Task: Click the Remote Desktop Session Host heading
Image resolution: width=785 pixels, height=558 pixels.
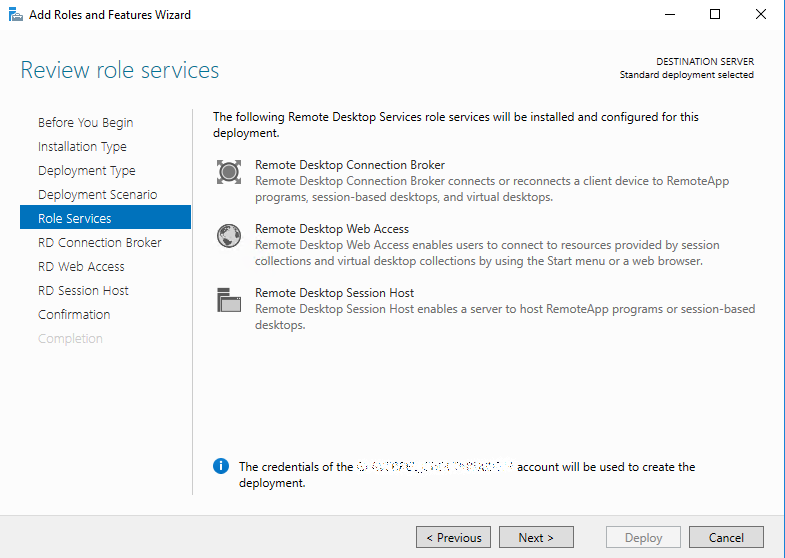Action: (x=334, y=293)
